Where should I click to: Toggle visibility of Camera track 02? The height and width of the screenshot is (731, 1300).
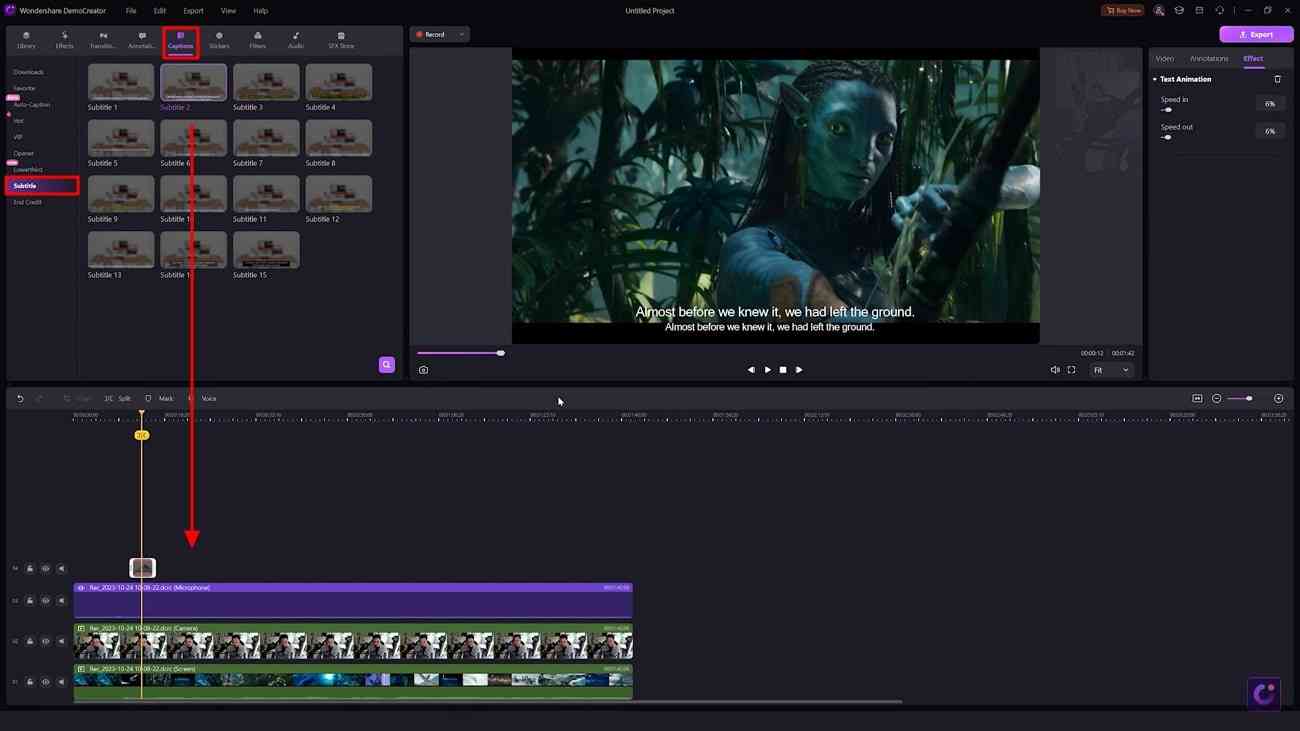click(x=45, y=642)
